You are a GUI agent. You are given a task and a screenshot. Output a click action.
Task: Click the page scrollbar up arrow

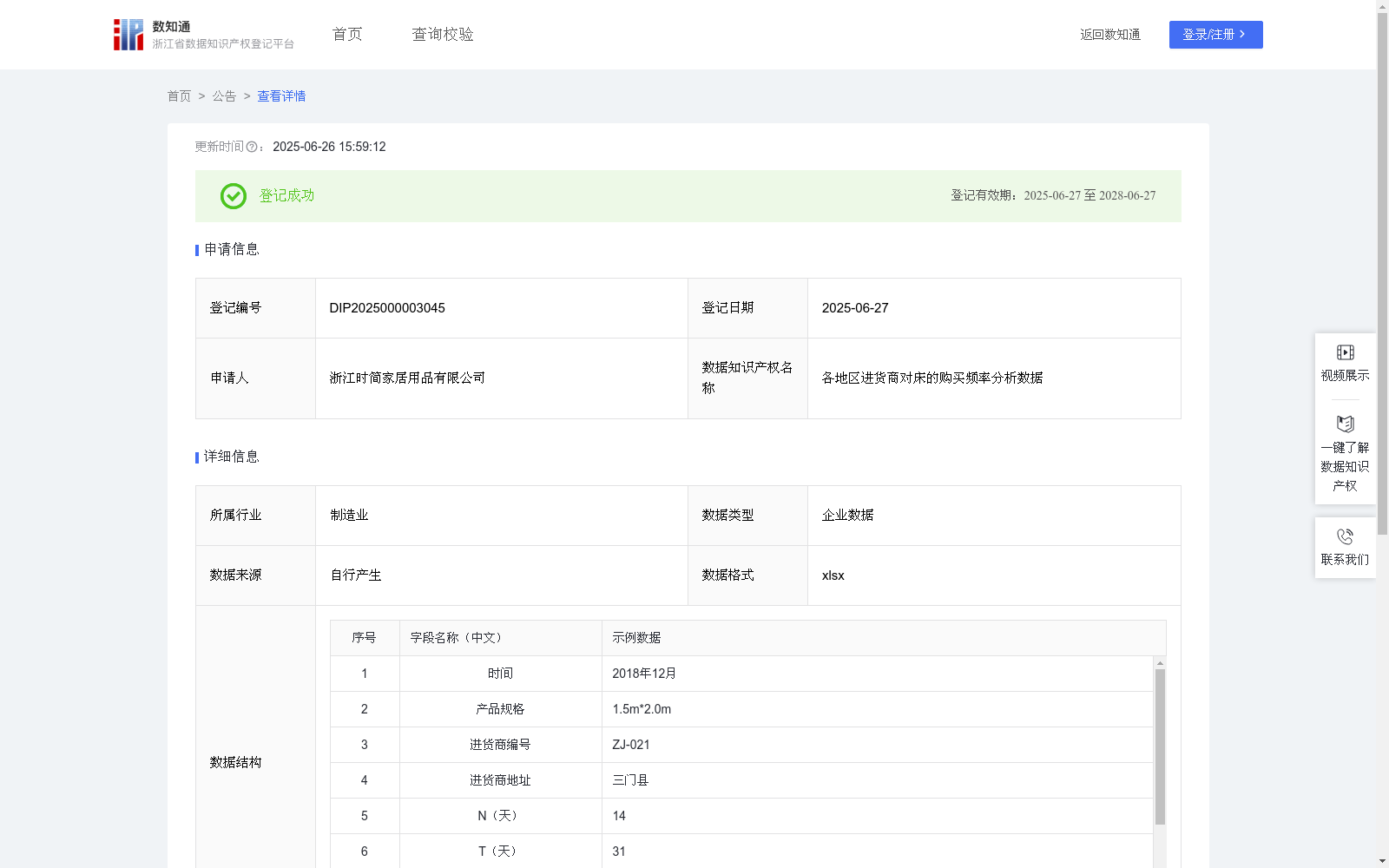tap(1382, 6)
